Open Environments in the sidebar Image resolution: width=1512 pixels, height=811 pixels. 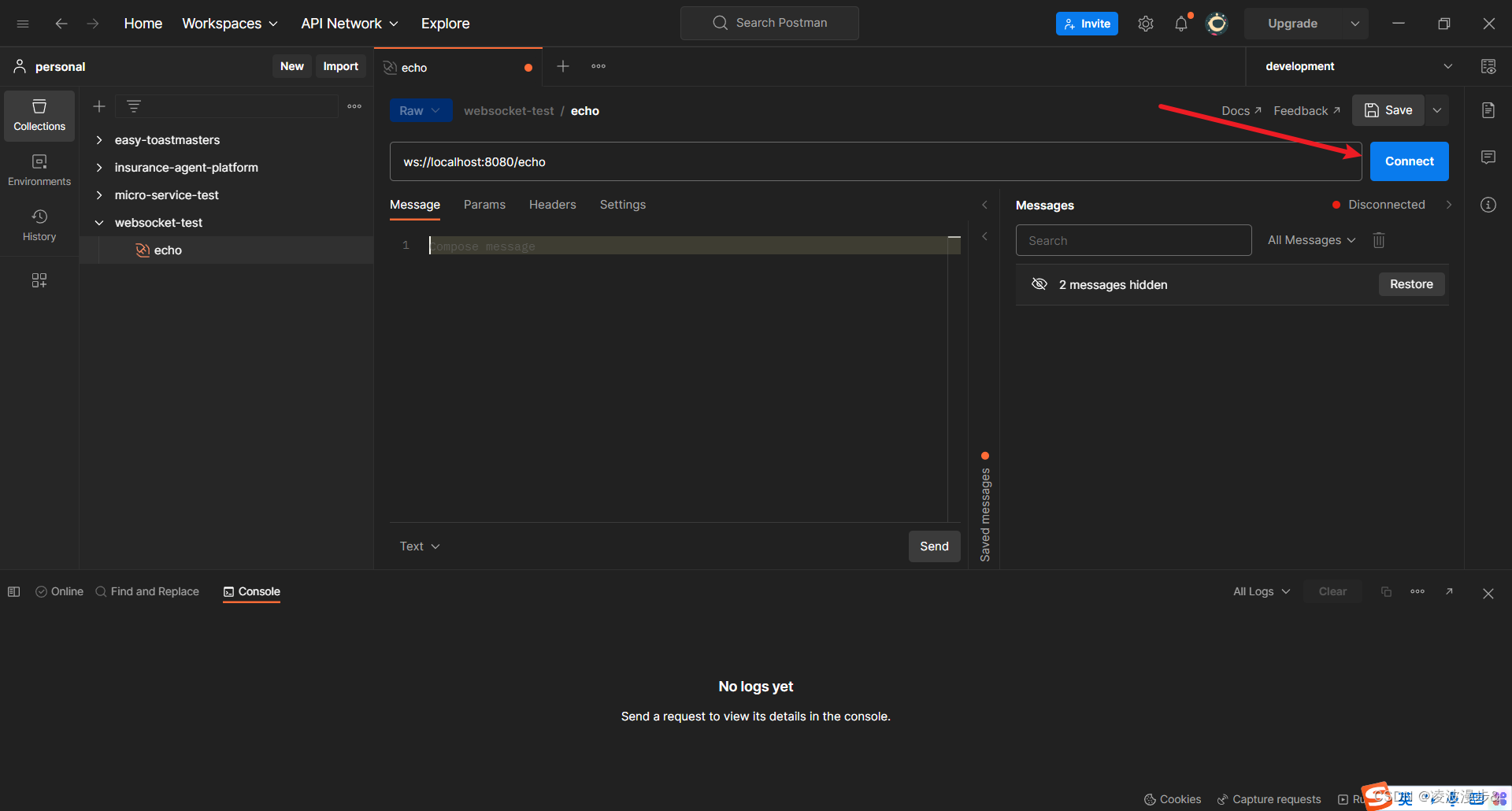(39, 171)
